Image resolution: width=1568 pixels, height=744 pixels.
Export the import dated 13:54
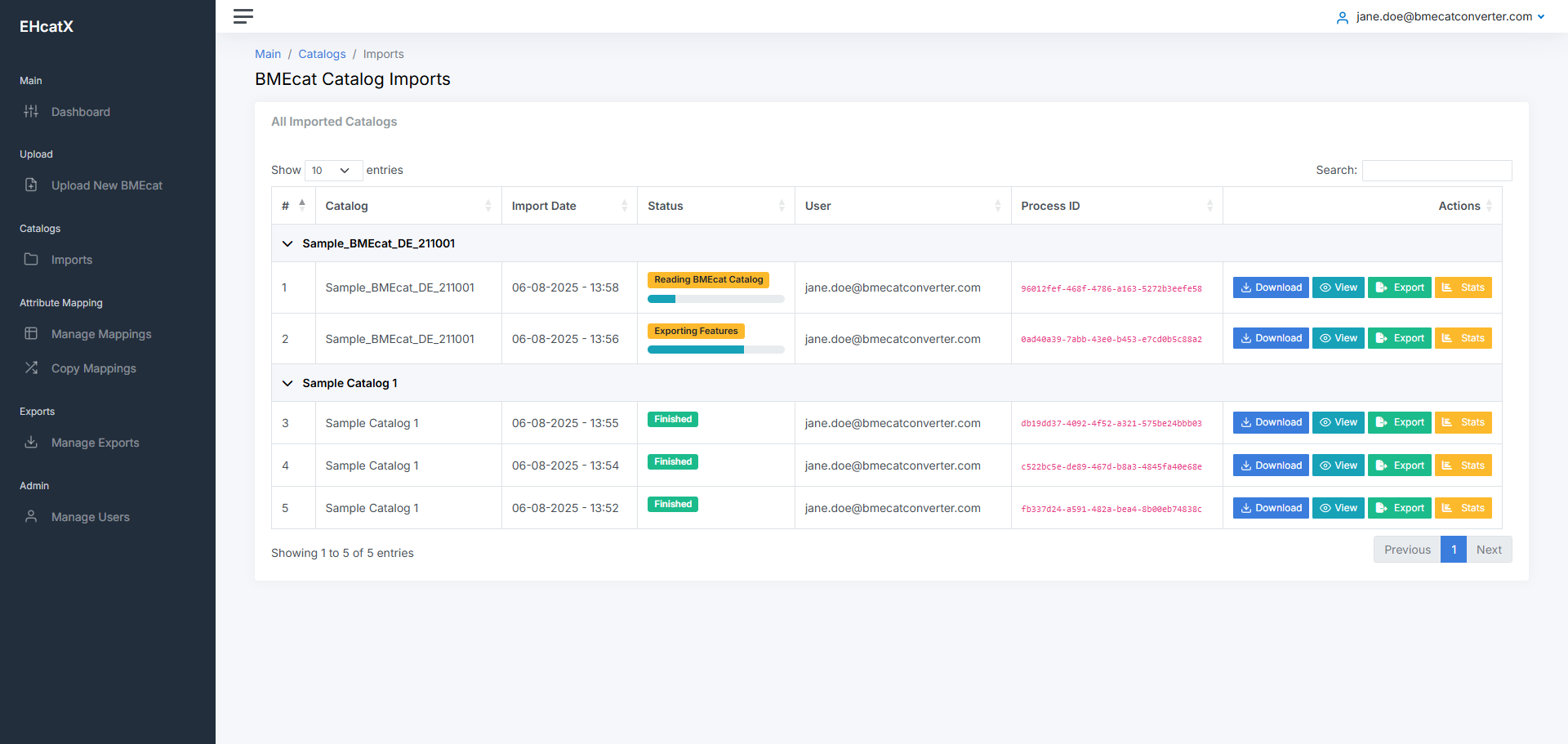1400,466
